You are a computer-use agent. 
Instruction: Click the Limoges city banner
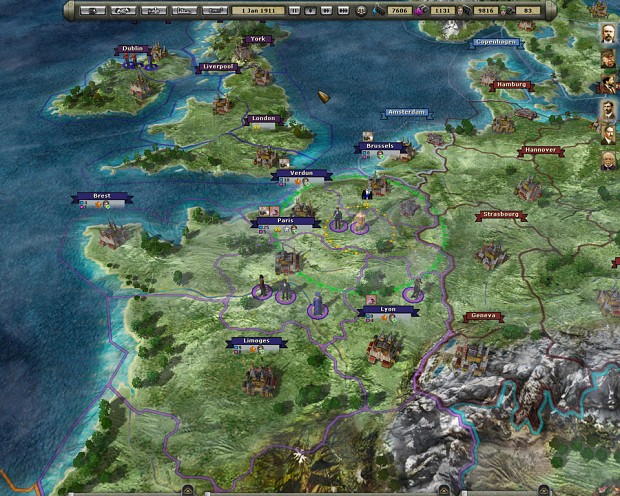[x=256, y=341]
